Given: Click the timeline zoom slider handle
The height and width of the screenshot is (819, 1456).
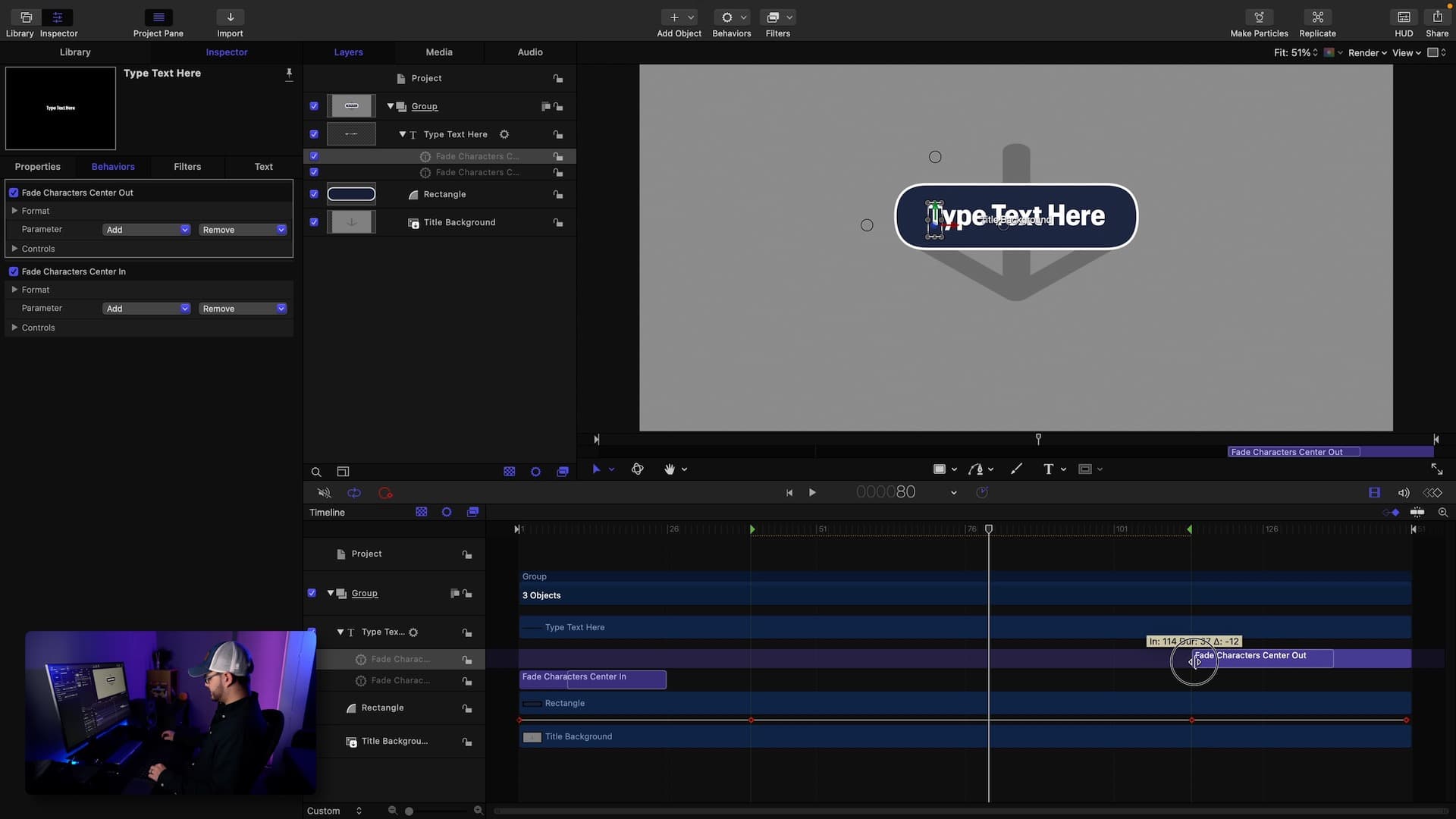Looking at the screenshot, I should pos(409,811).
